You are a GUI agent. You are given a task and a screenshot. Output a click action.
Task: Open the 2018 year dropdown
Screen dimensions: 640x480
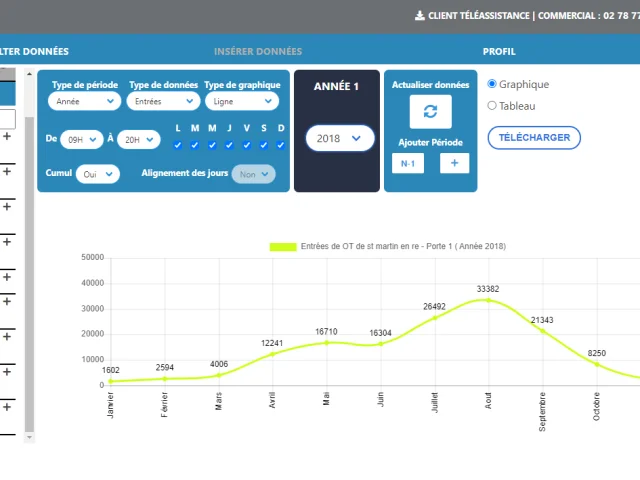(340, 139)
